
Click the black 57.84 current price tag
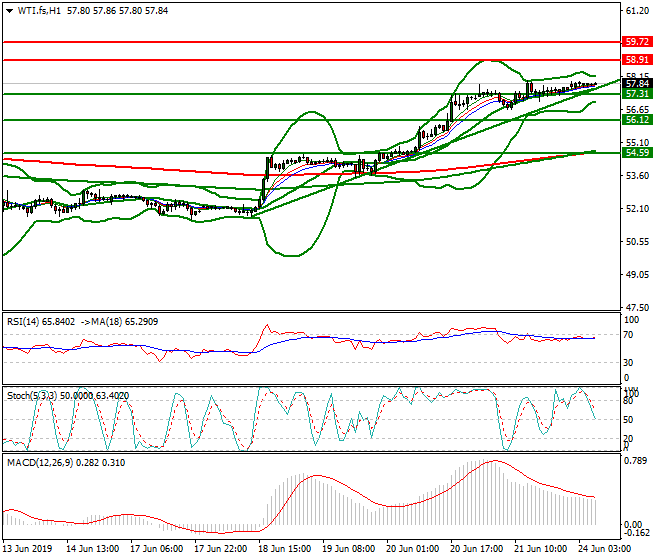pos(636,83)
